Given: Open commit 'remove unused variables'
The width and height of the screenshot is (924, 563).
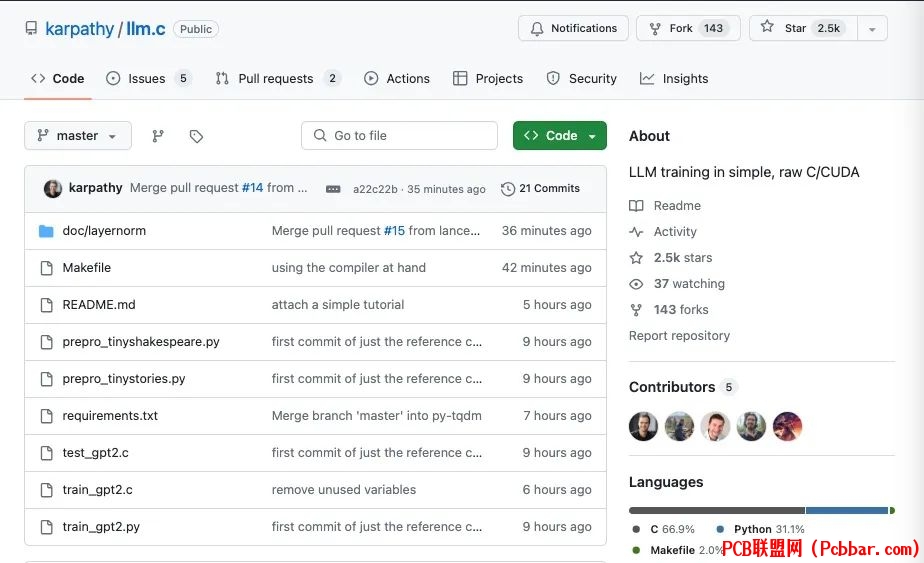Looking at the screenshot, I should coord(344,490).
